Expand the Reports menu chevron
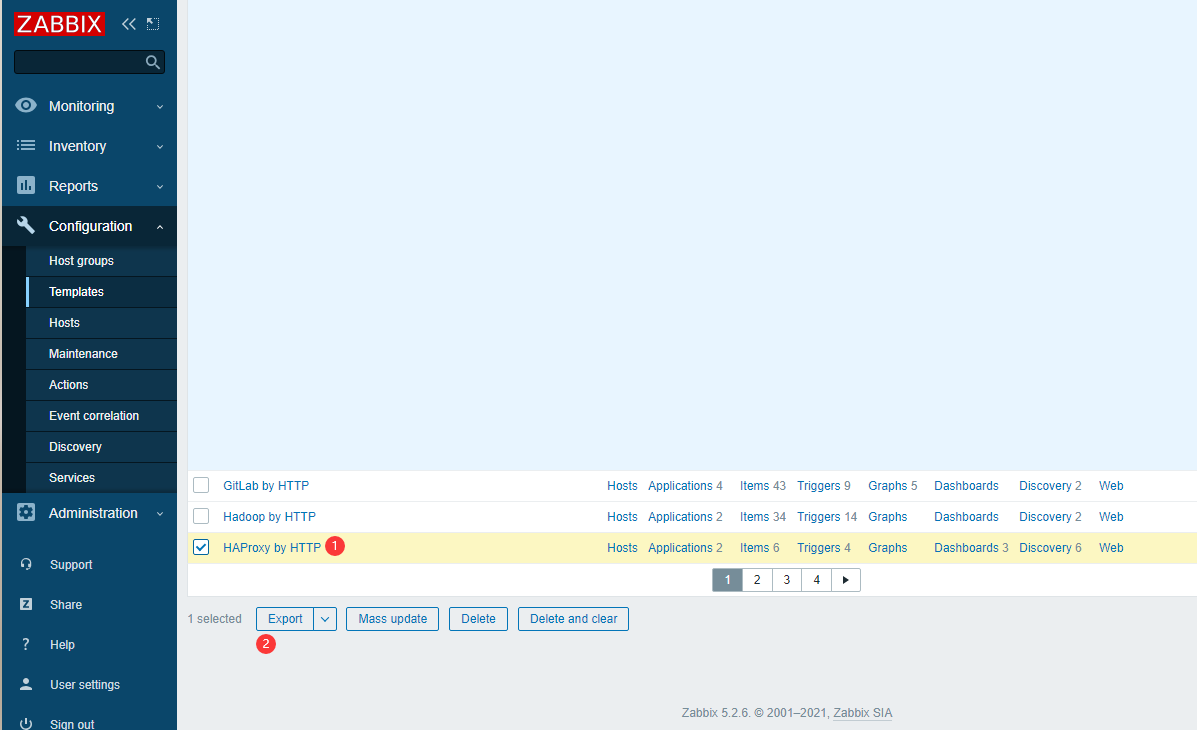1197x730 pixels. 160,186
